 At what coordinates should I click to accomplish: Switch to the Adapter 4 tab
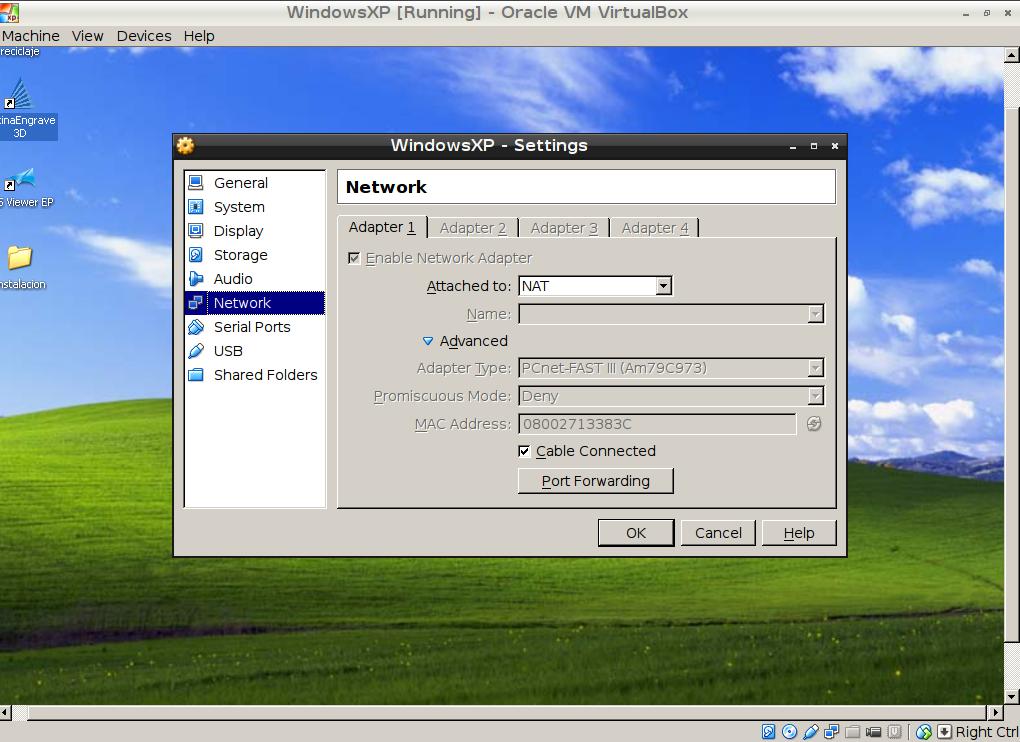pos(654,228)
